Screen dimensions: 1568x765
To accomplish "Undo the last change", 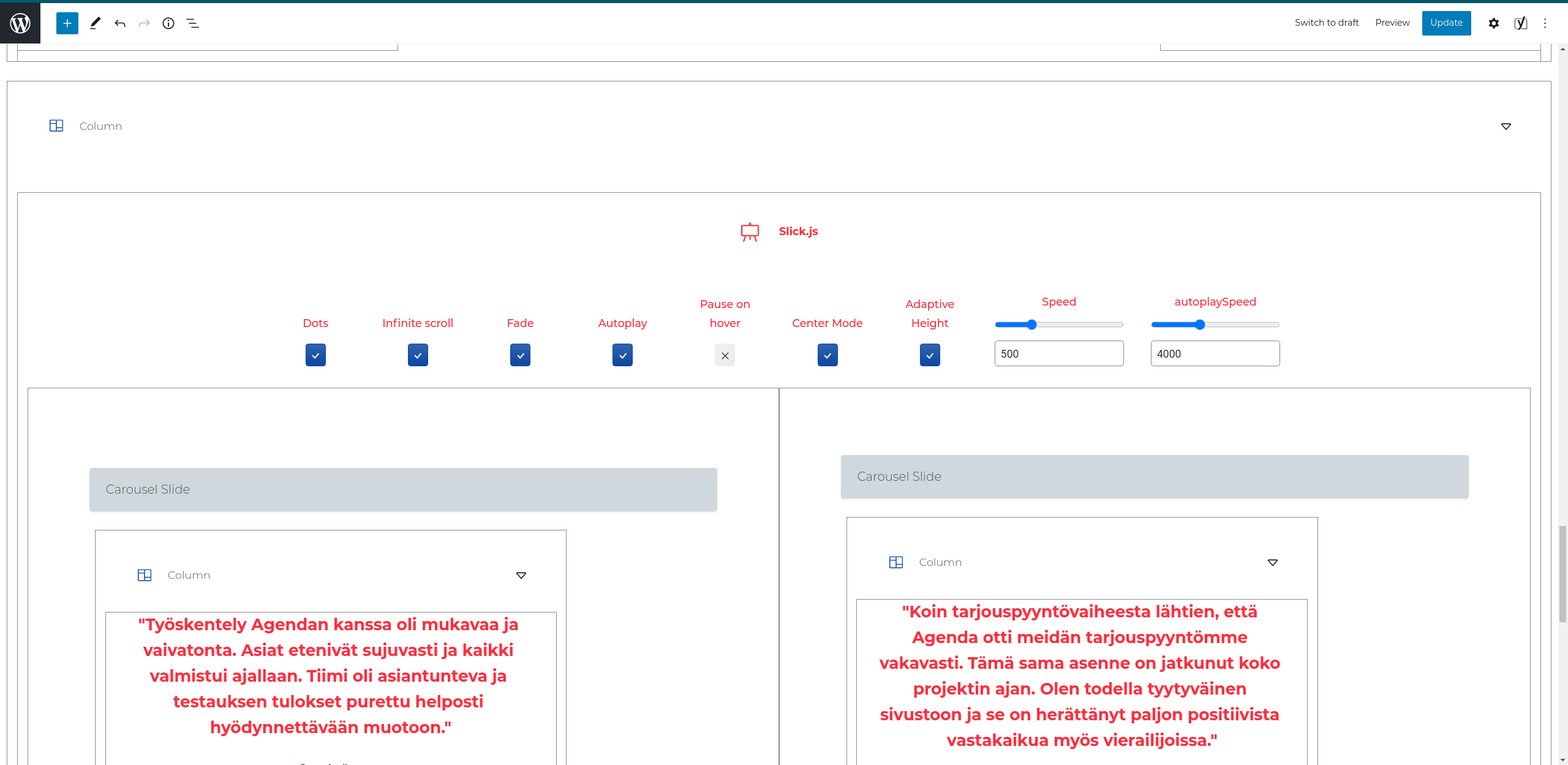I will point(120,23).
